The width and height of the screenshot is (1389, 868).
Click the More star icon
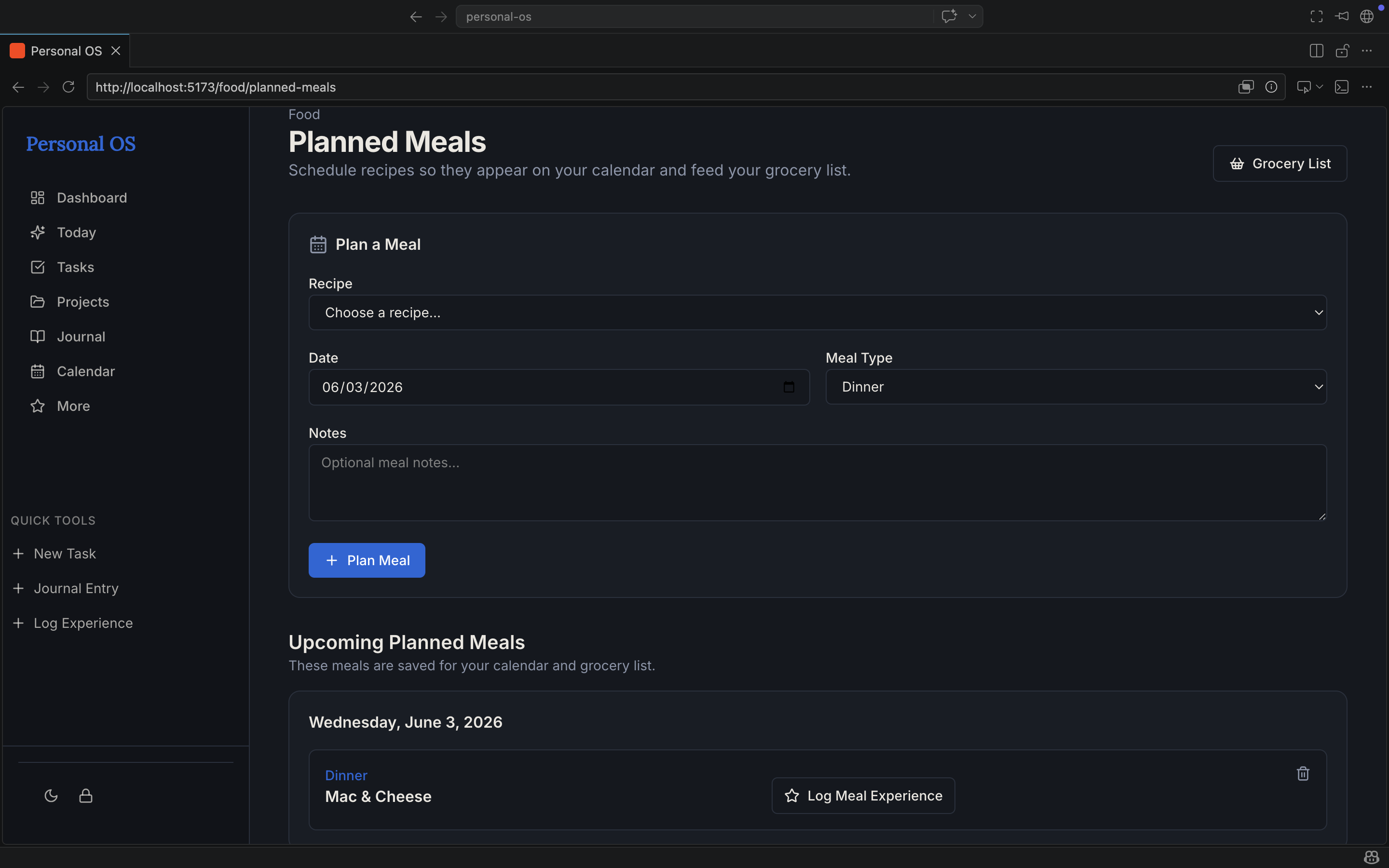point(37,406)
